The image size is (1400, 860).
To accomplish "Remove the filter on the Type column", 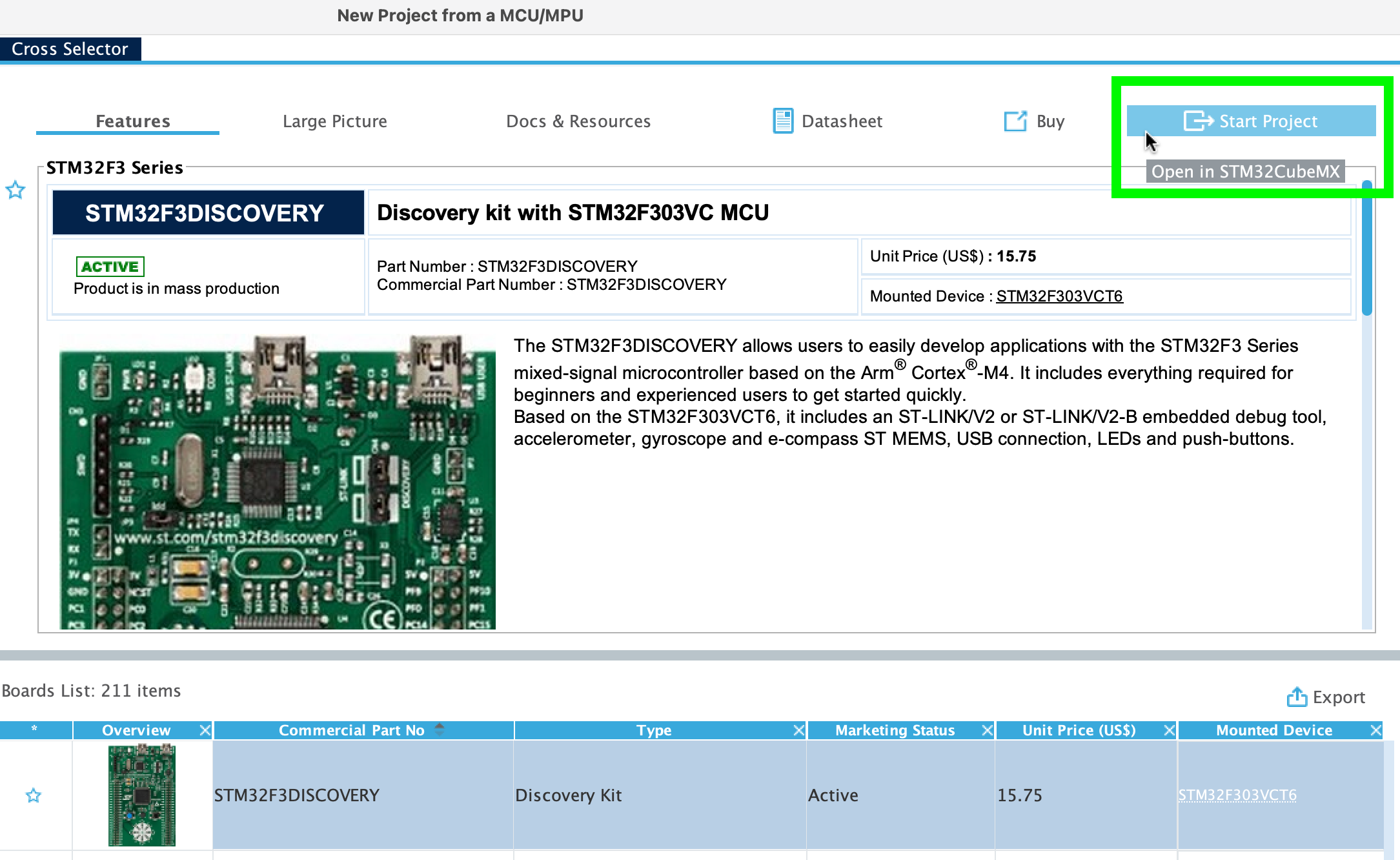I will point(799,730).
